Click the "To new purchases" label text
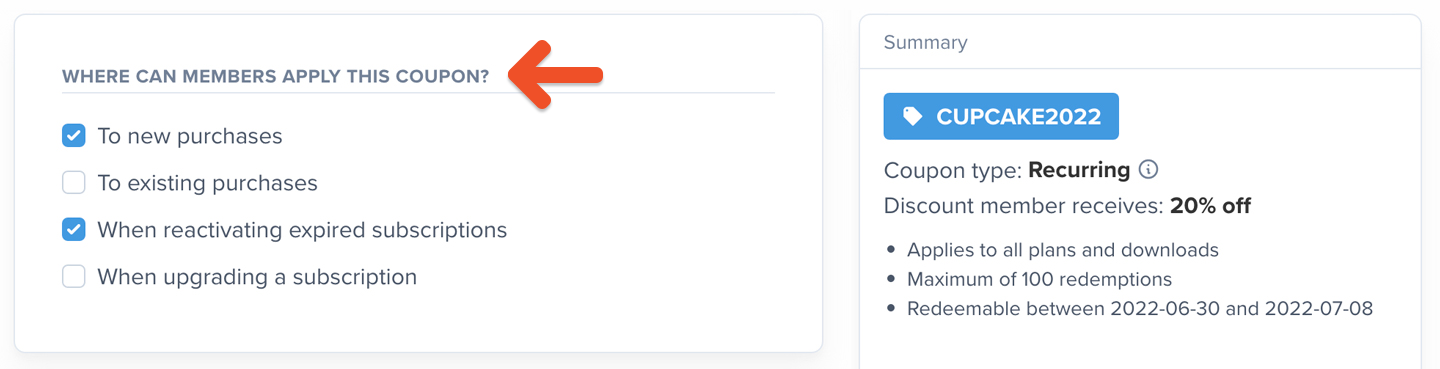 [x=190, y=136]
